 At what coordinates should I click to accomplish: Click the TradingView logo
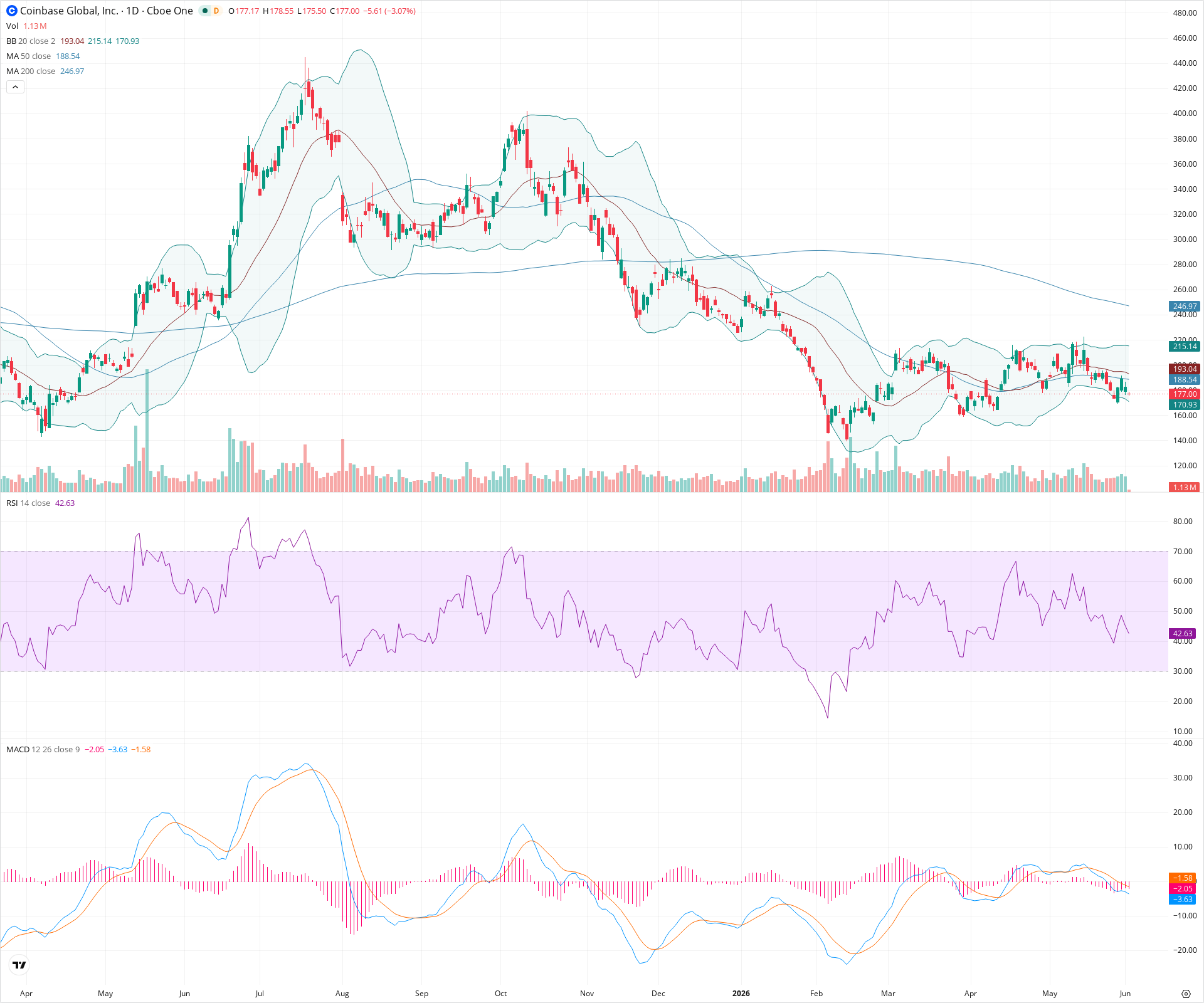coord(19,965)
